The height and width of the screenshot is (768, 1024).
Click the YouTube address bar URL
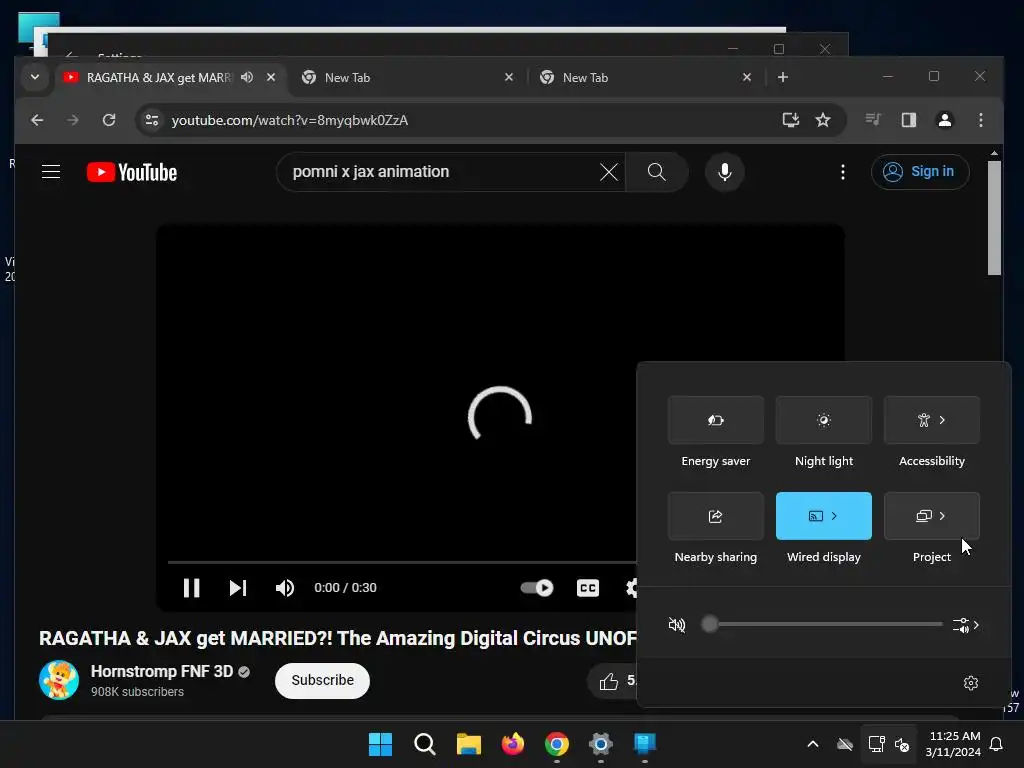[x=289, y=120]
